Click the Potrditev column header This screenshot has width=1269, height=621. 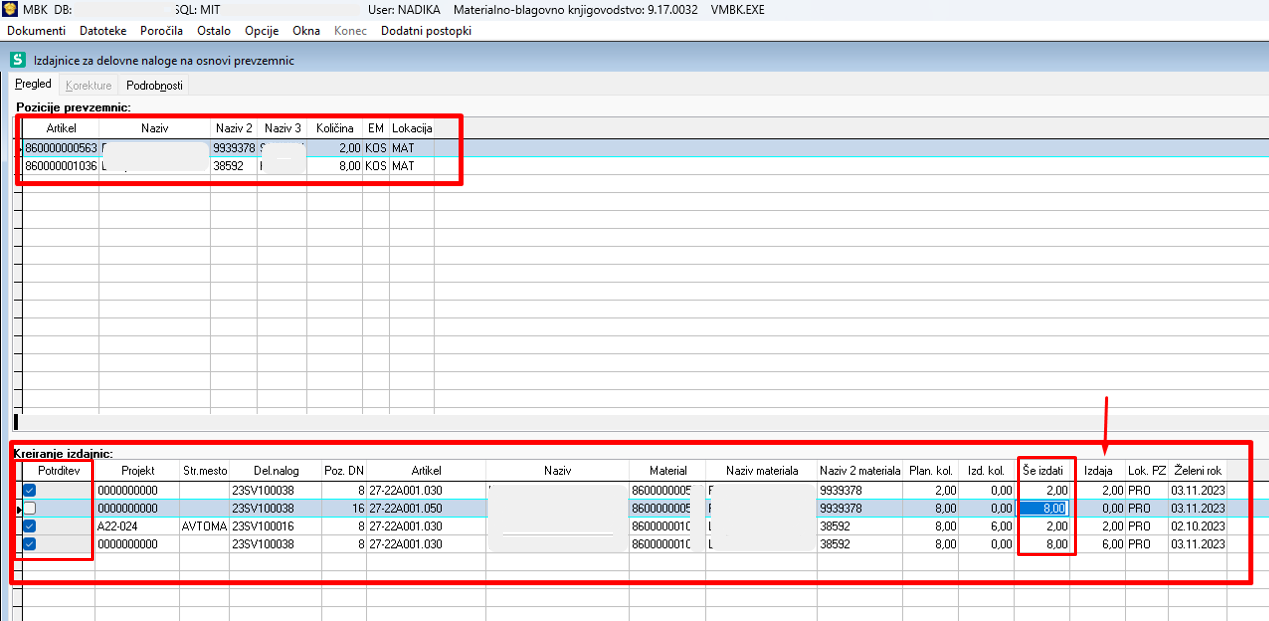pos(58,470)
